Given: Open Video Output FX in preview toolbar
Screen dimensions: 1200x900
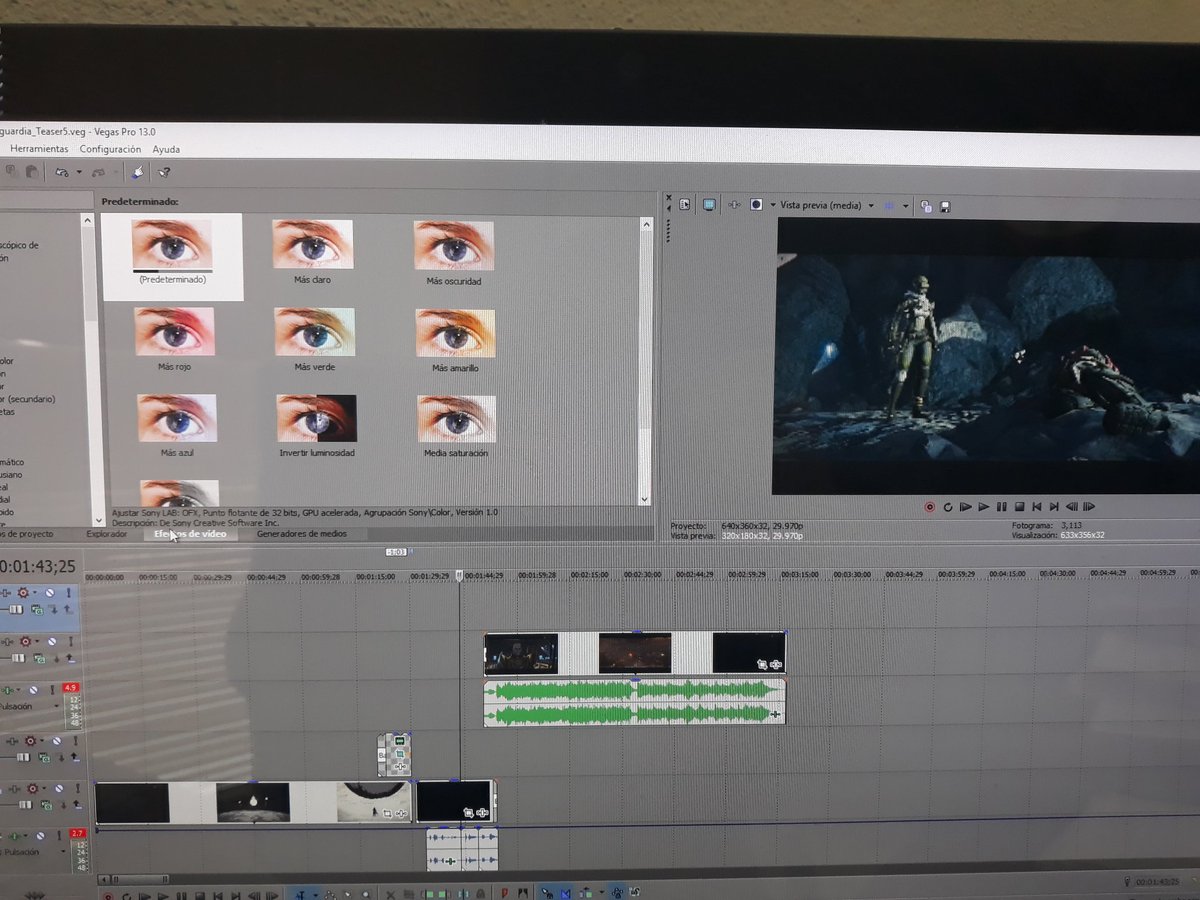Looking at the screenshot, I should click(735, 204).
